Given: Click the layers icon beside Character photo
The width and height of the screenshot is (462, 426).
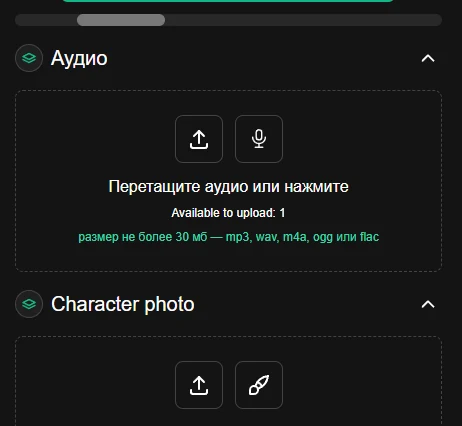Looking at the screenshot, I should tap(29, 304).
